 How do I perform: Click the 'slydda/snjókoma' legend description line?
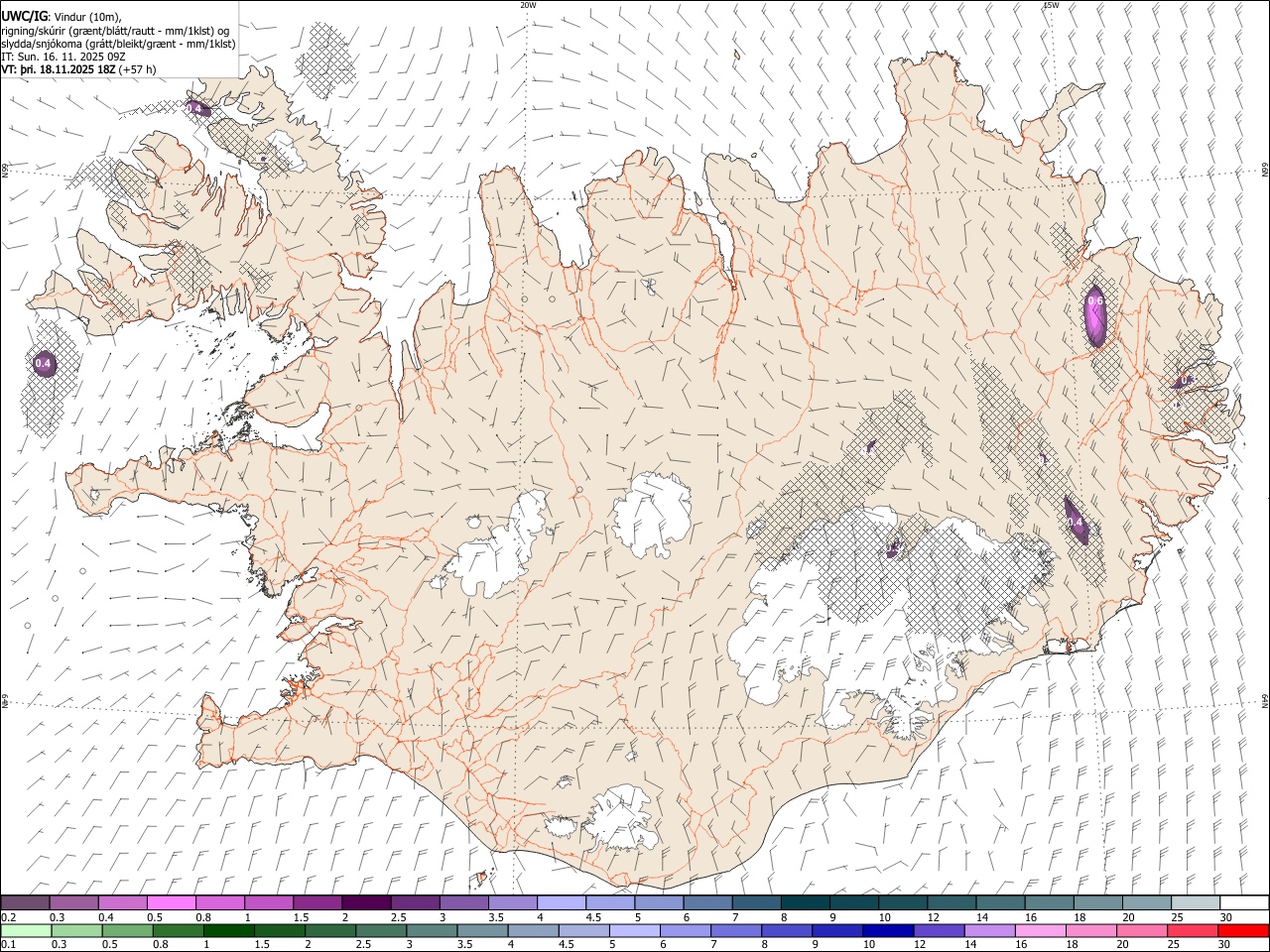118,44
